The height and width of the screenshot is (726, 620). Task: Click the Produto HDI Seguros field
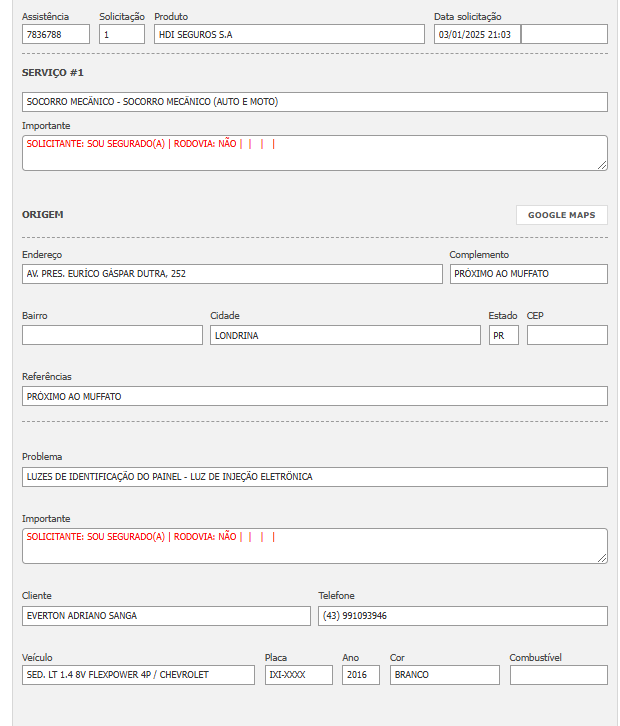click(x=289, y=34)
